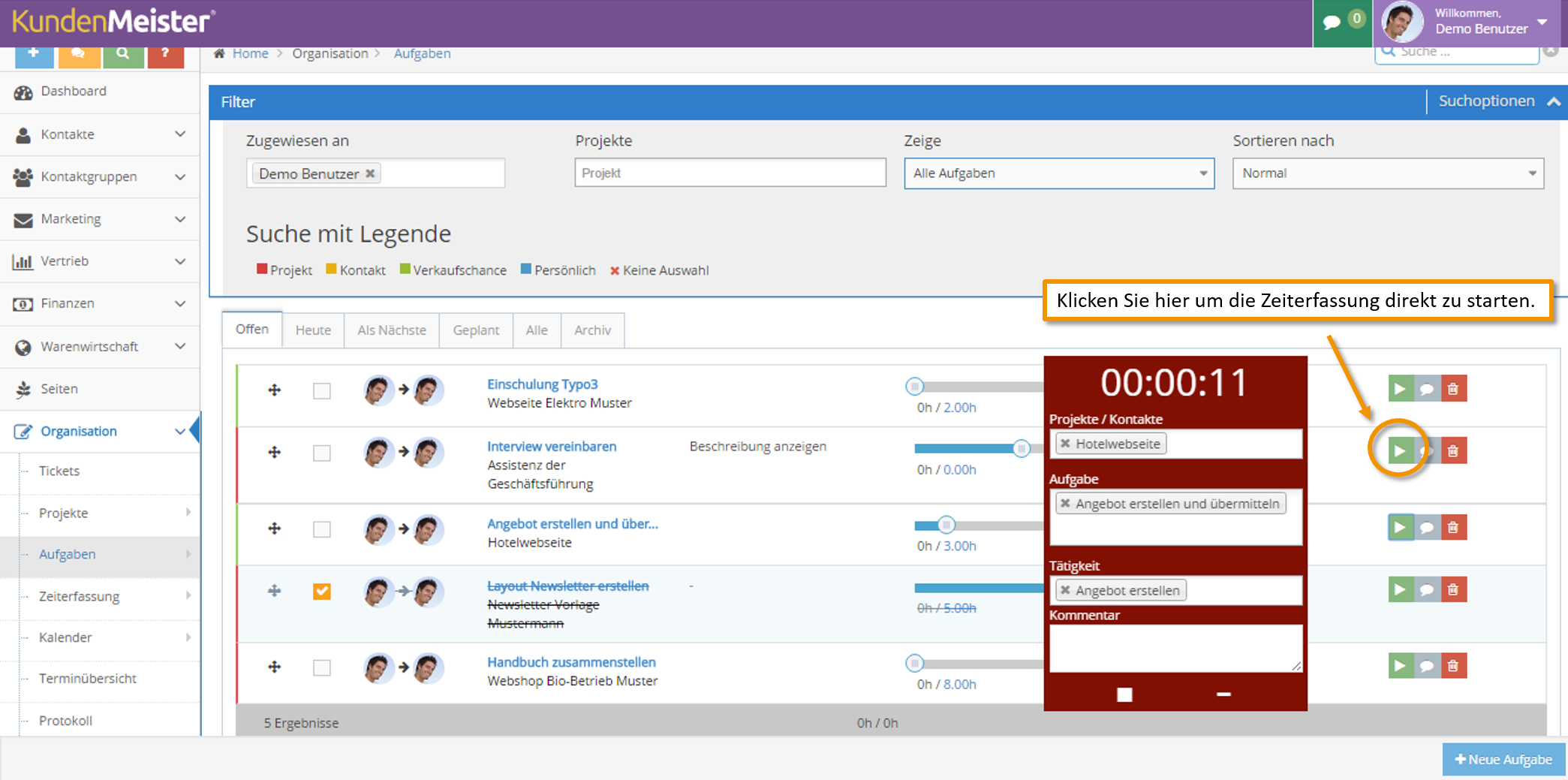The image size is (1568, 780).
Task: Switch to the Geplant tab
Action: pos(476,330)
